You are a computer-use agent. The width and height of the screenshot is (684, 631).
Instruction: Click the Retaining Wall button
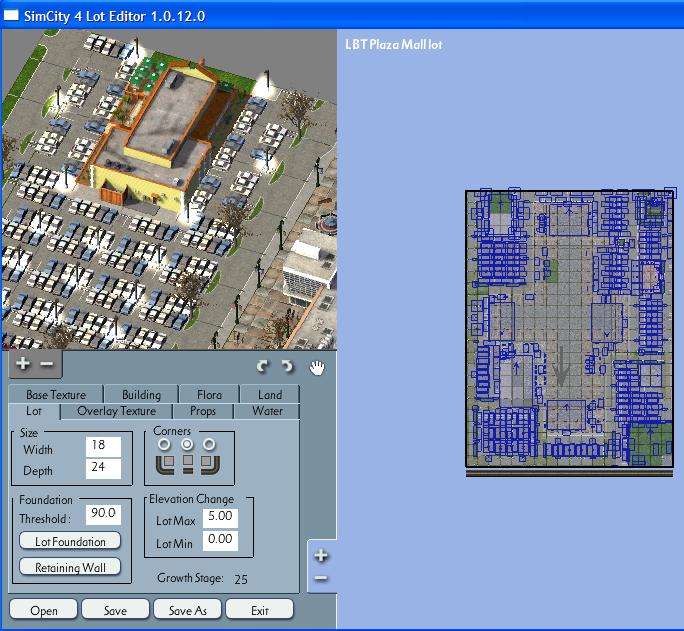pyautogui.click(x=70, y=567)
